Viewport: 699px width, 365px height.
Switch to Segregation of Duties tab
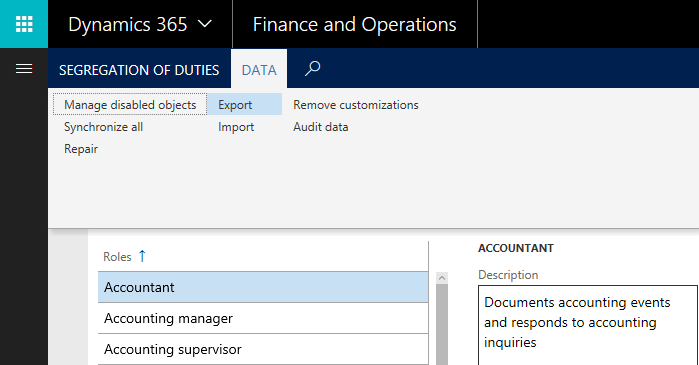(x=139, y=70)
